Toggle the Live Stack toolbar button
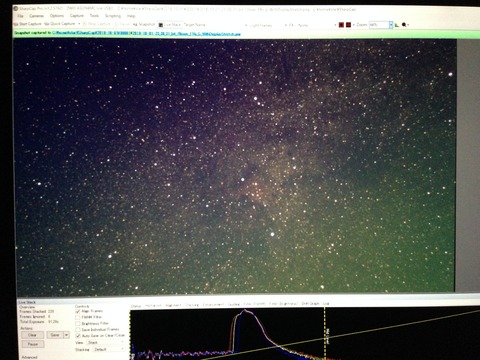The width and height of the screenshot is (480, 360). coord(169,25)
